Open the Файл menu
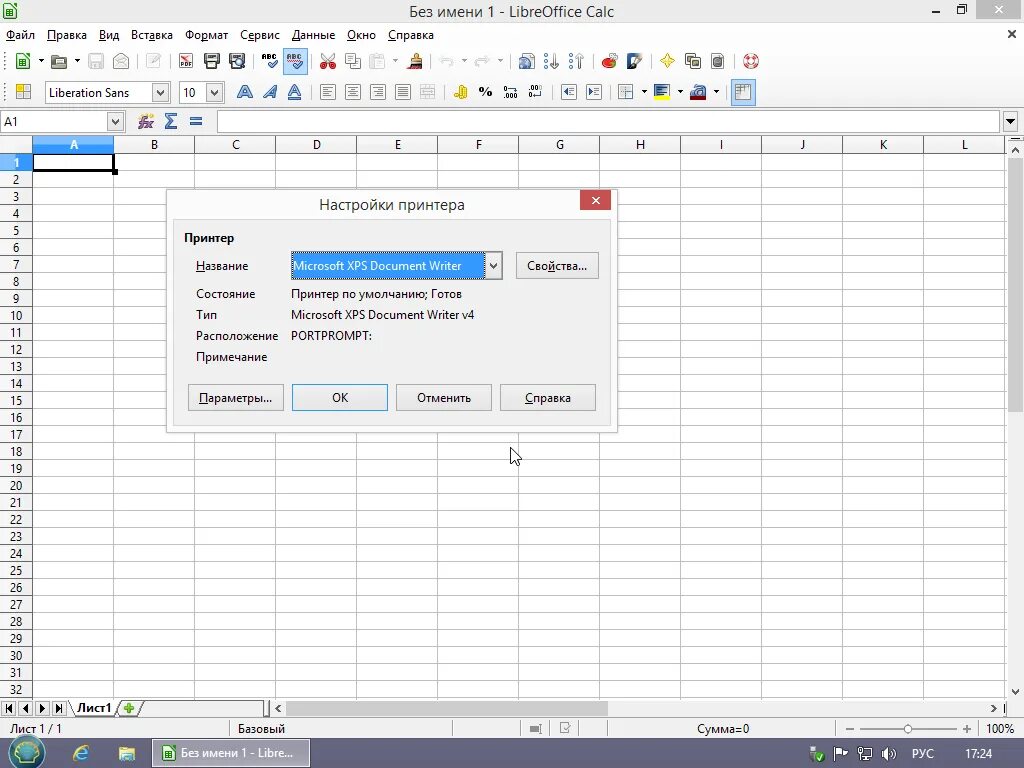 tap(20, 35)
